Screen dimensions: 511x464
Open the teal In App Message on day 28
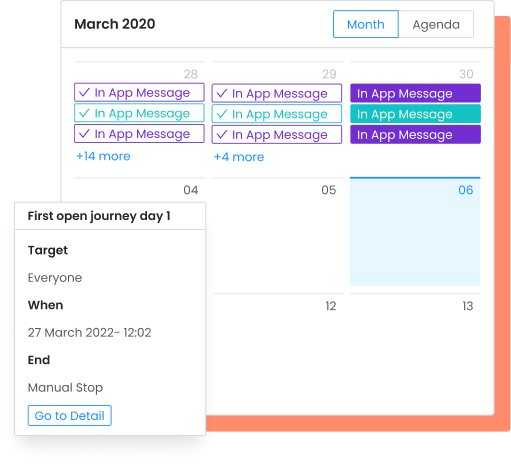(x=139, y=113)
